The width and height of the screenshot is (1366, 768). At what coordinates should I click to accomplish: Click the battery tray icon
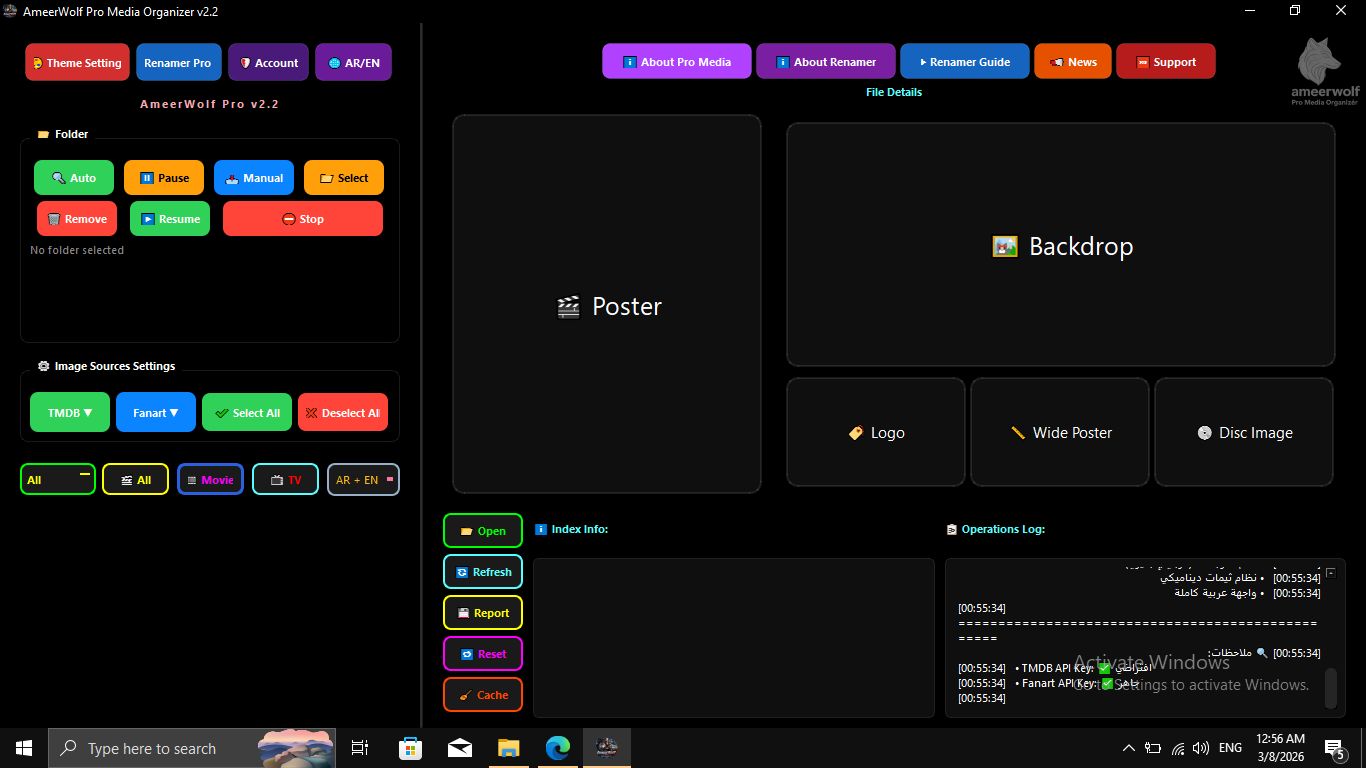click(x=1153, y=748)
